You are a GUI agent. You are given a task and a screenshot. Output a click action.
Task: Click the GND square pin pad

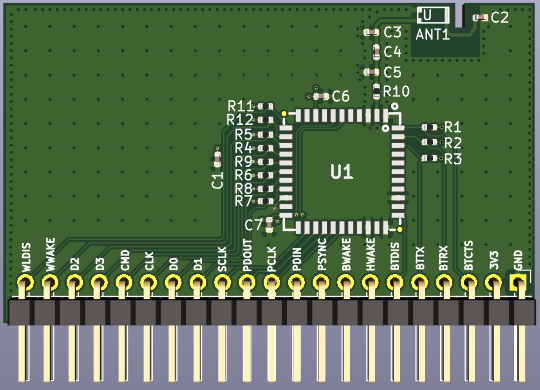pyautogui.click(x=518, y=282)
